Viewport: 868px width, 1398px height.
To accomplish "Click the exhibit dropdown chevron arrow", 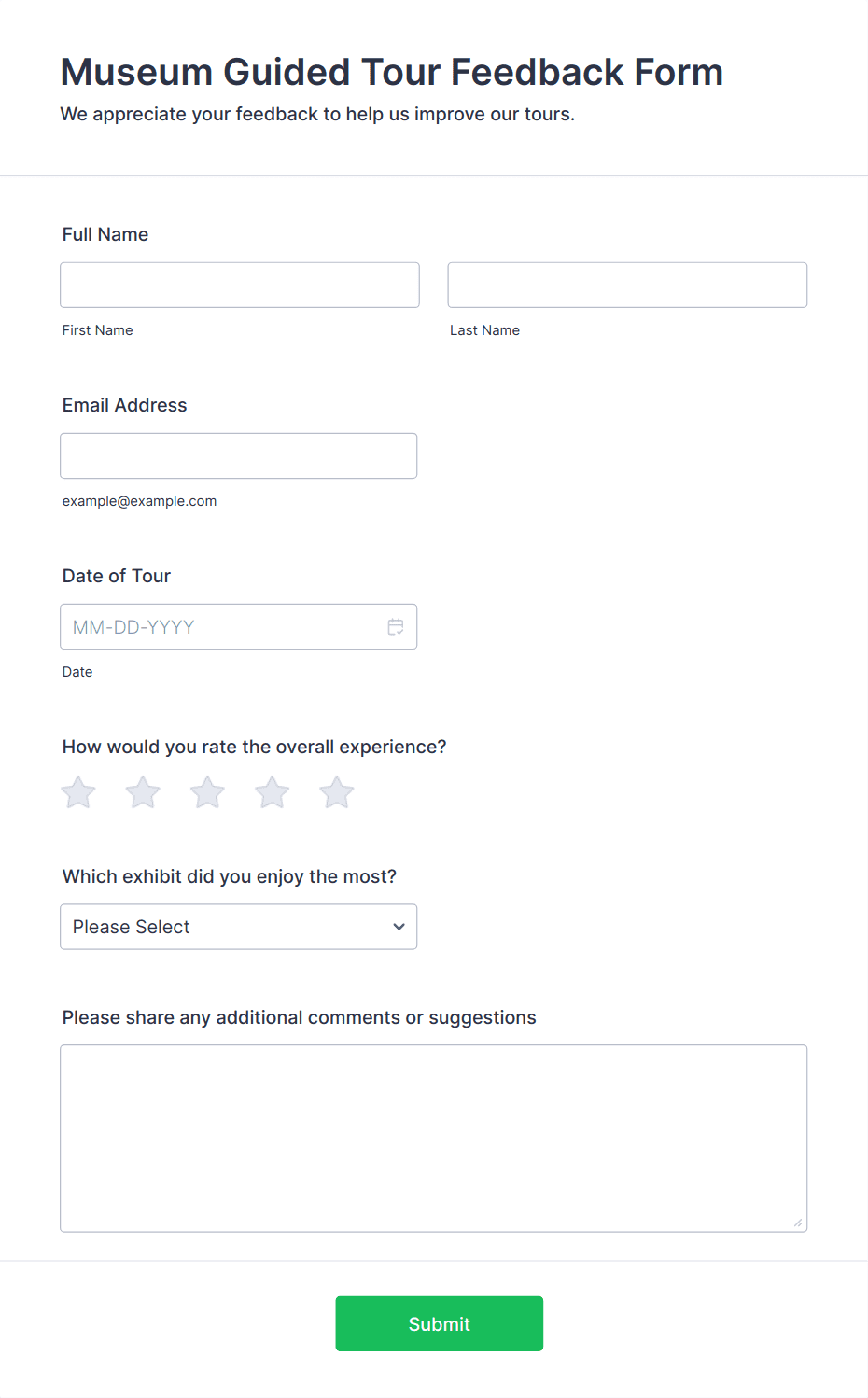I will [399, 927].
